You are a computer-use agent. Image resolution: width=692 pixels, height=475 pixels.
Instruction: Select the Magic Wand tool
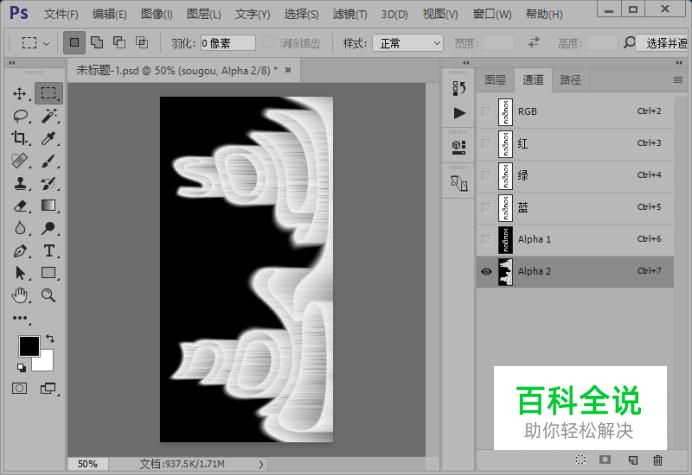click(49, 116)
